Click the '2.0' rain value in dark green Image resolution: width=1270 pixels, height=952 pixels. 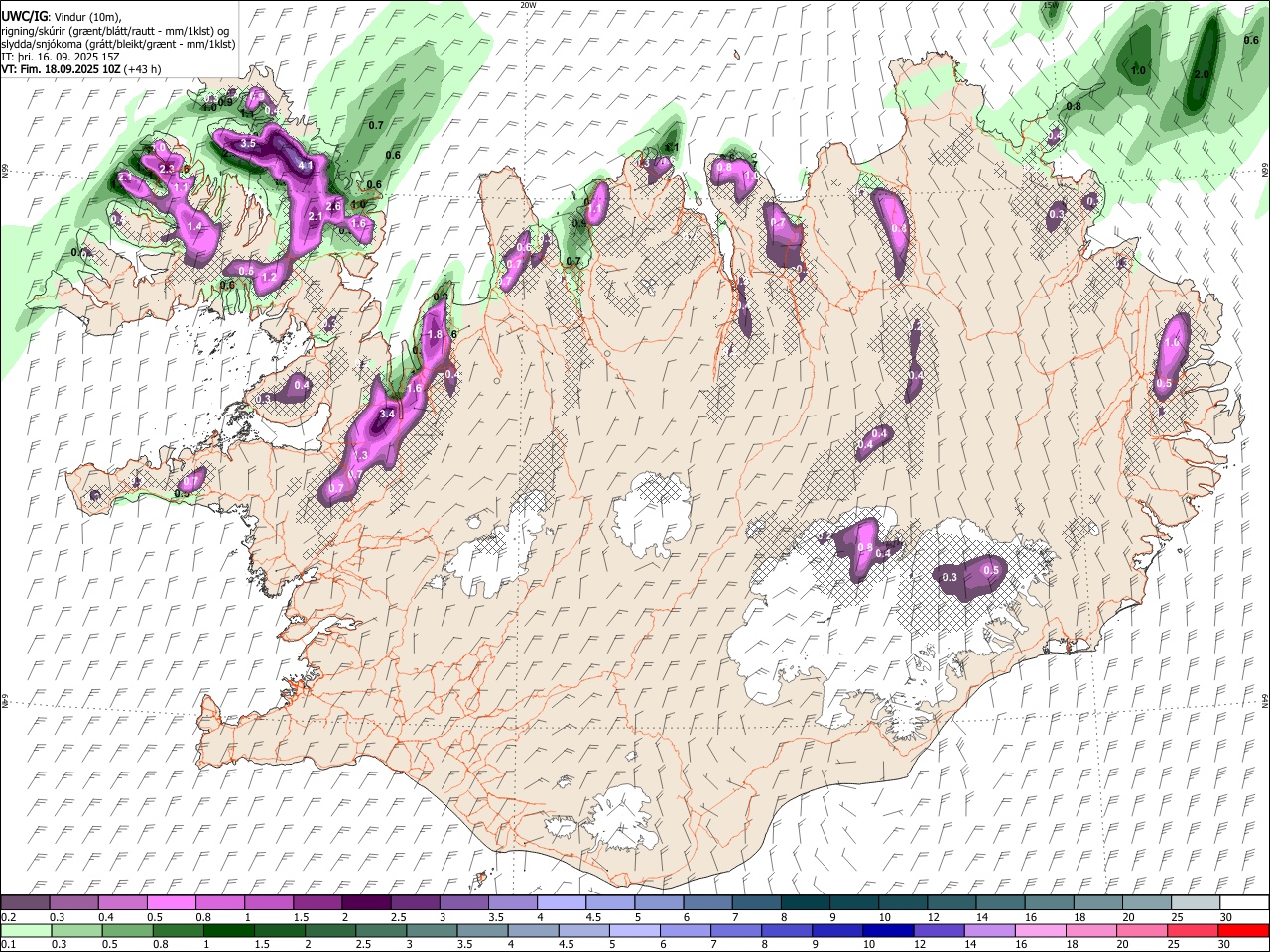pyautogui.click(x=1202, y=75)
